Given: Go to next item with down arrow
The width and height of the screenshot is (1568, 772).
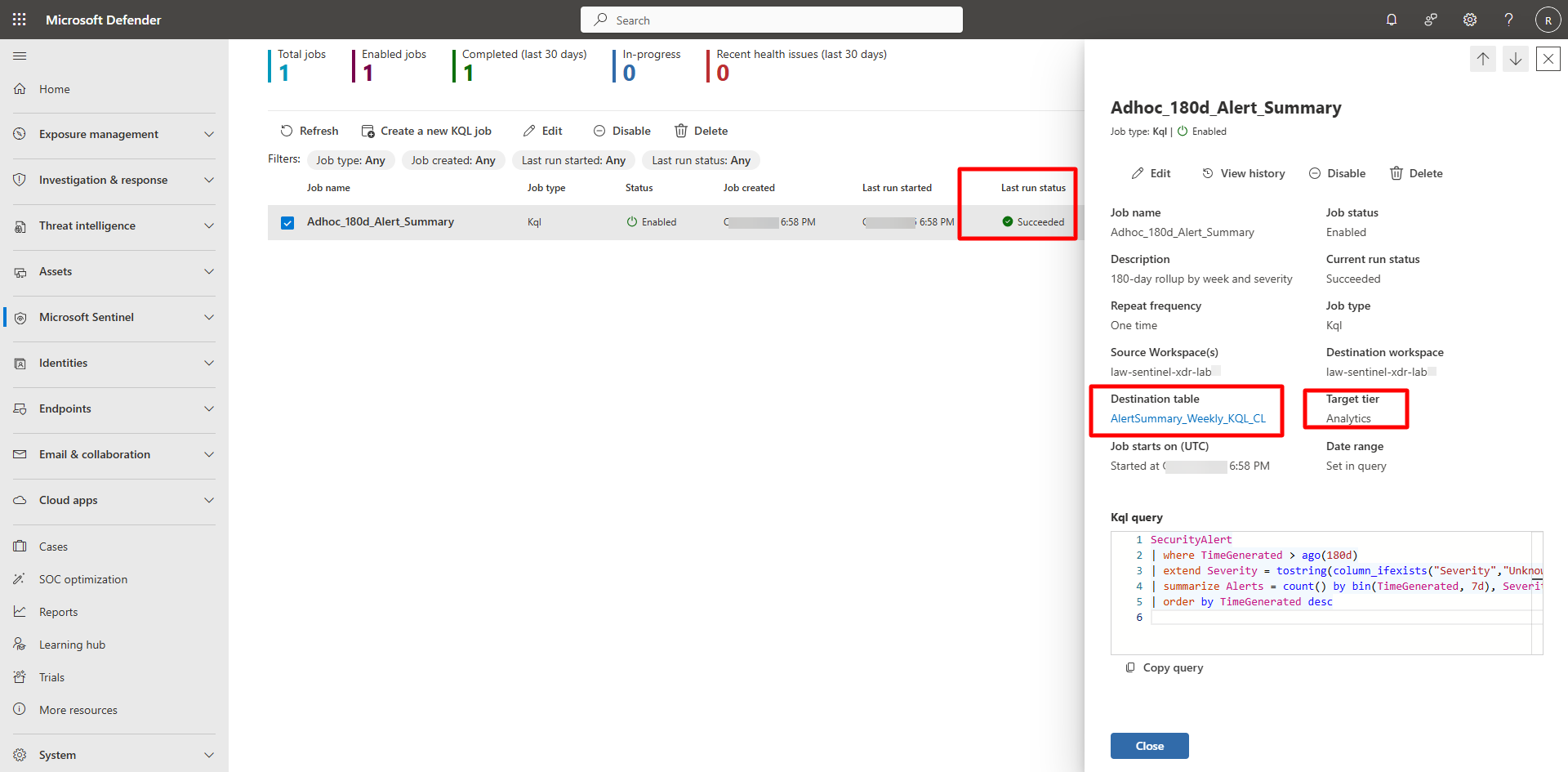Looking at the screenshot, I should click(1516, 59).
